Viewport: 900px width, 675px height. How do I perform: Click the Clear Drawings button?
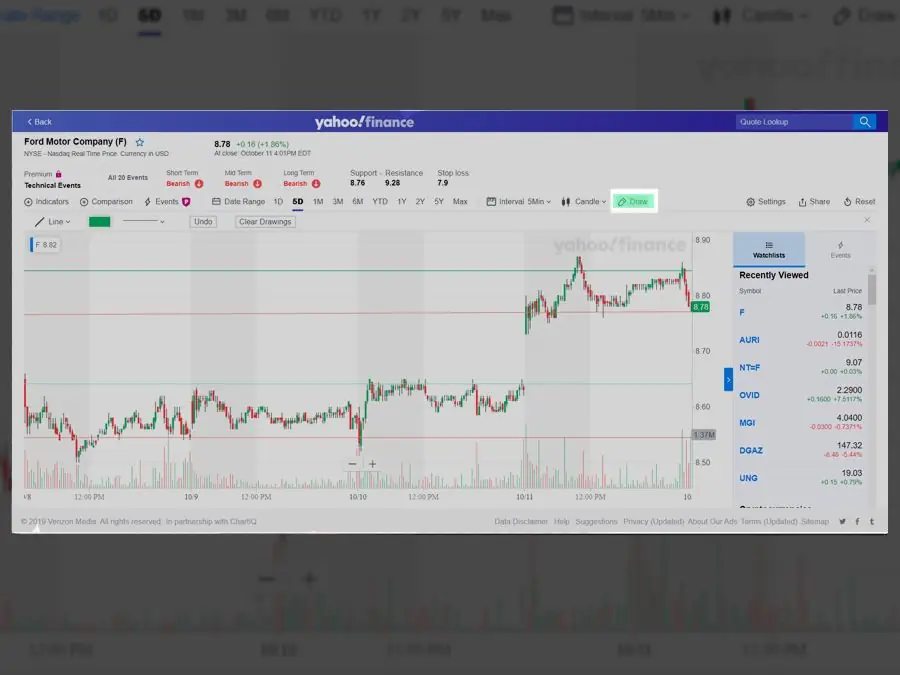(x=265, y=222)
